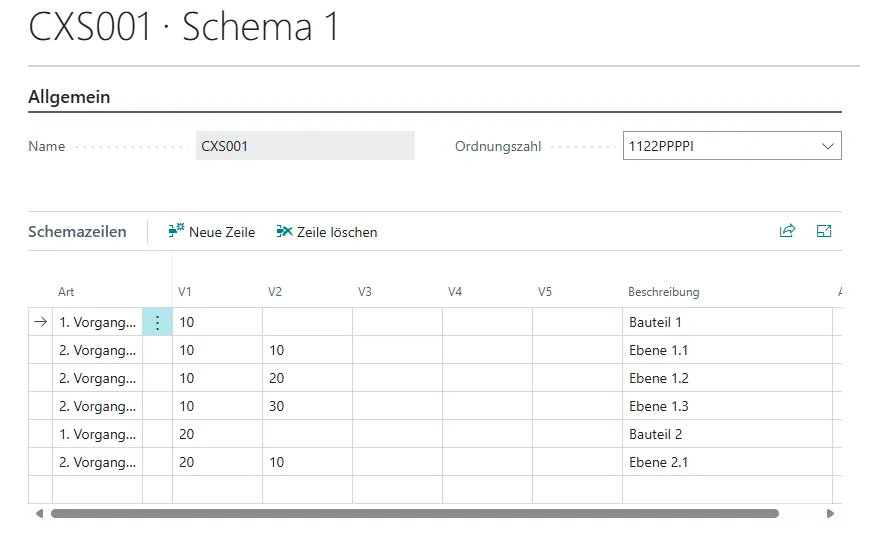872x552 pixels.
Task: Expand the Schemazeilen panel to full view
Action: [824, 231]
